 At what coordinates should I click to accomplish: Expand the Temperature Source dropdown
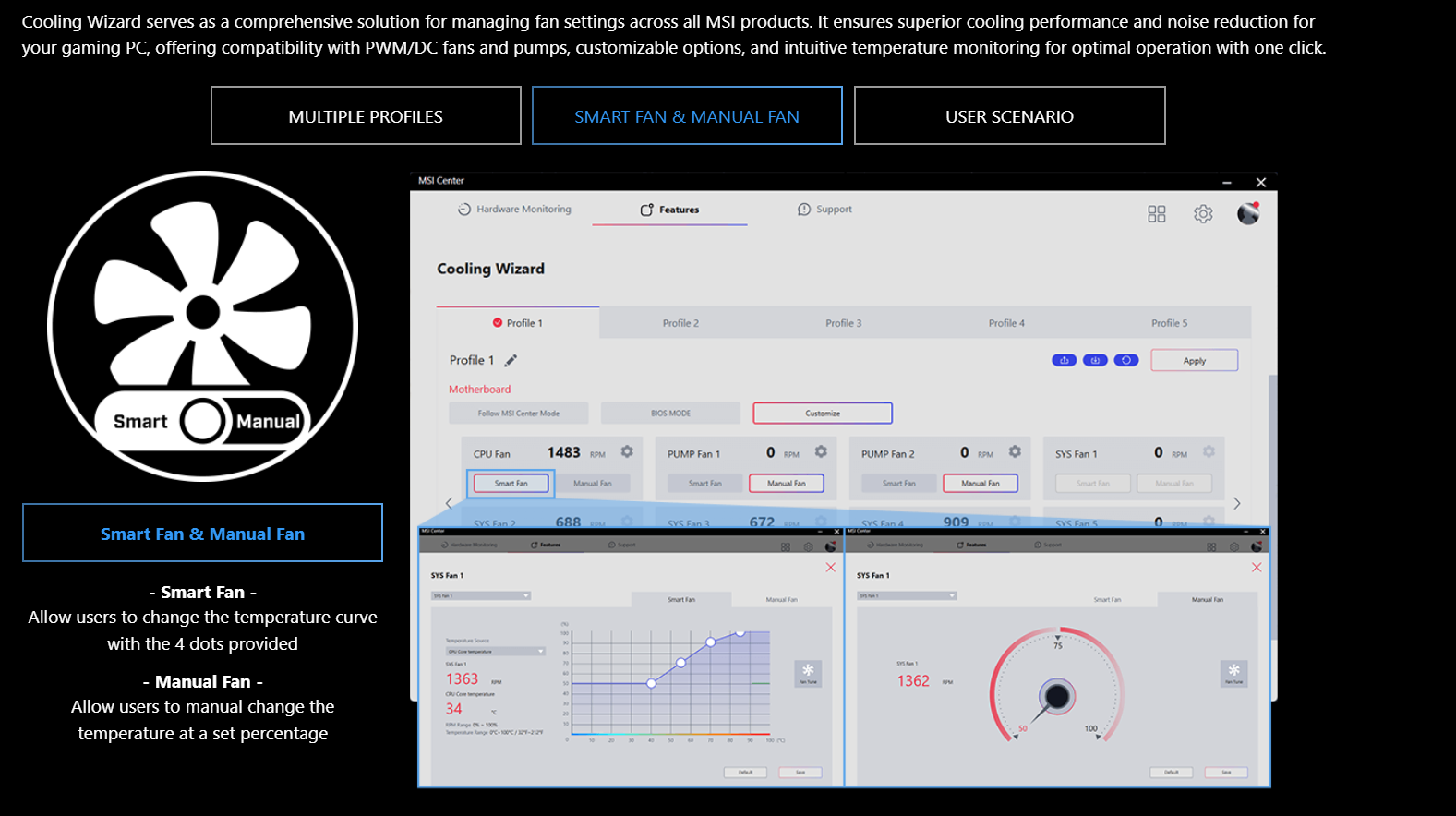tap(496, 652)
